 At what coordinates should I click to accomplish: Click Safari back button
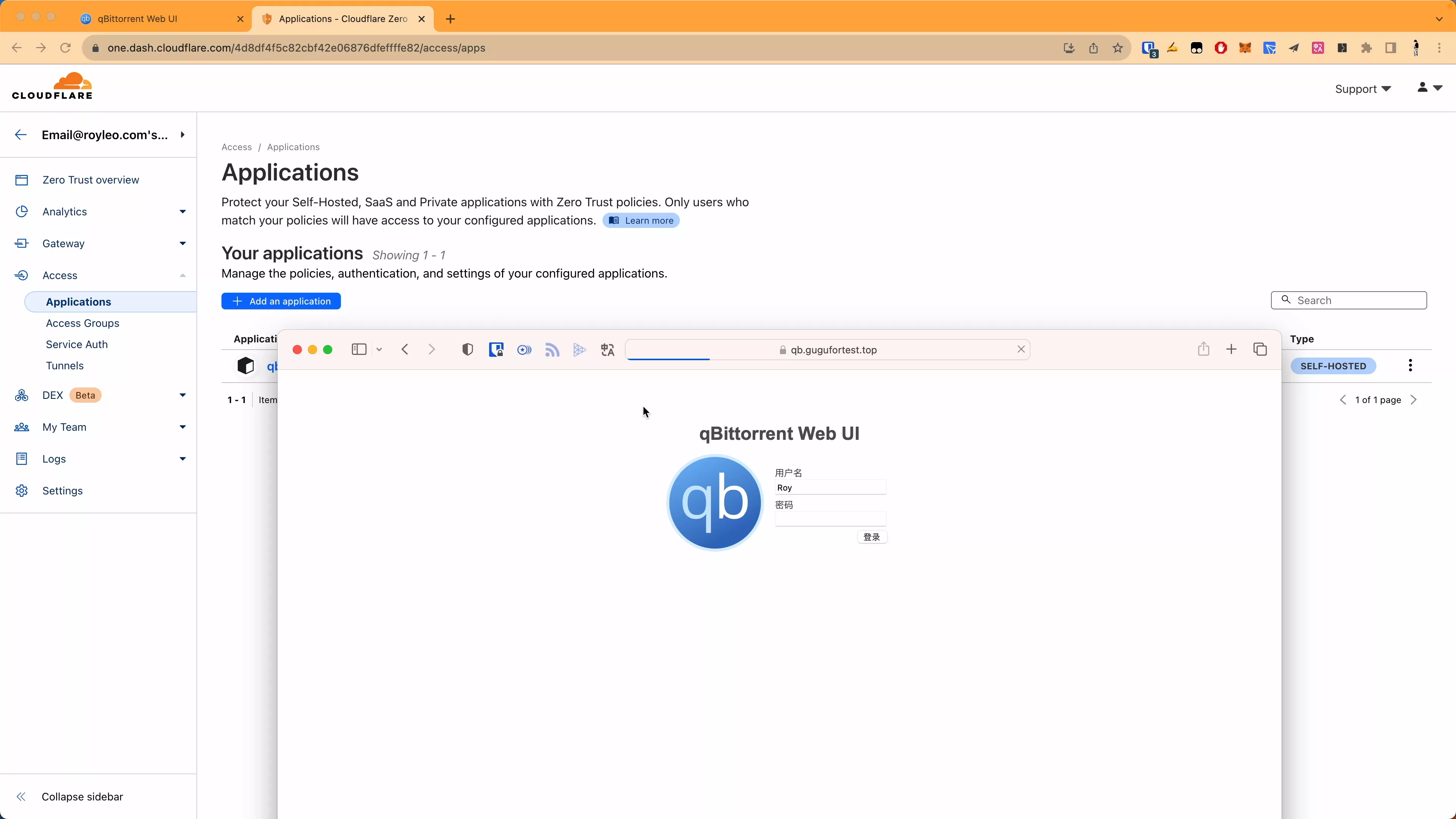tap(405, 349)
